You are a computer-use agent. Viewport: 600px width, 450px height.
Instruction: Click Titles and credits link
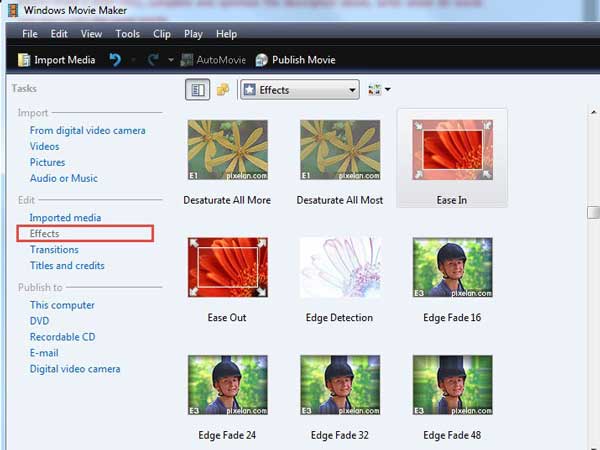click(67, 266)
